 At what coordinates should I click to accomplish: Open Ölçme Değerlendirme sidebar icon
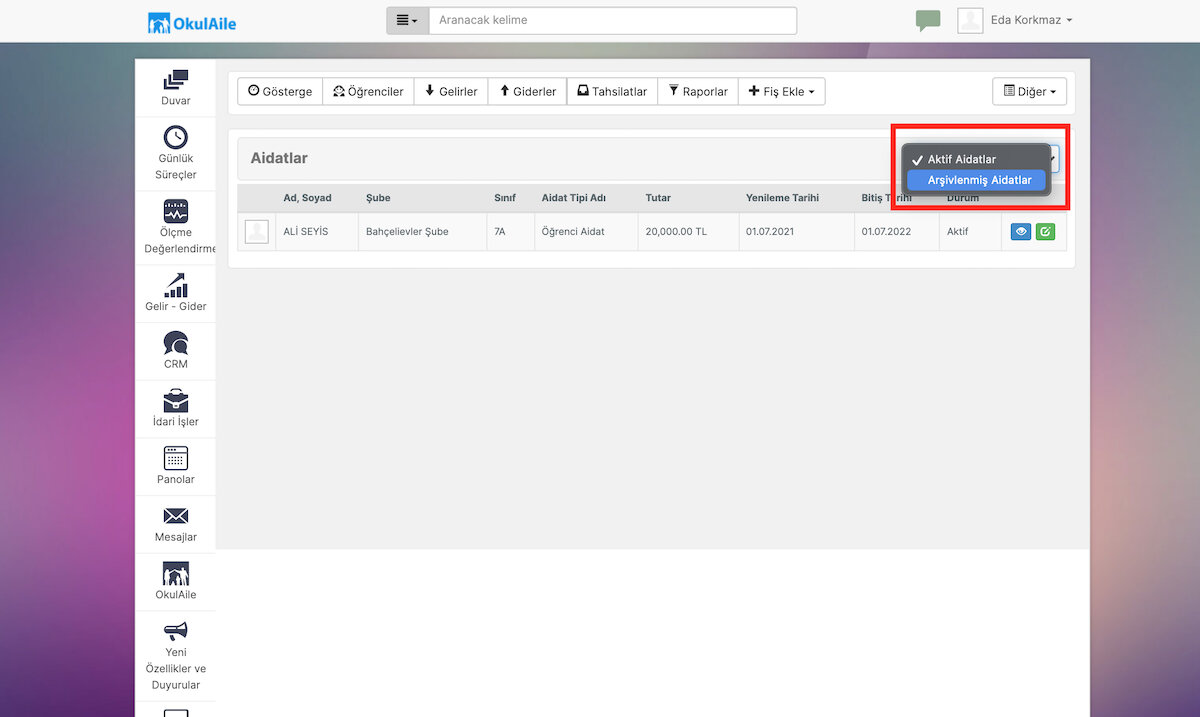(175, 211)
